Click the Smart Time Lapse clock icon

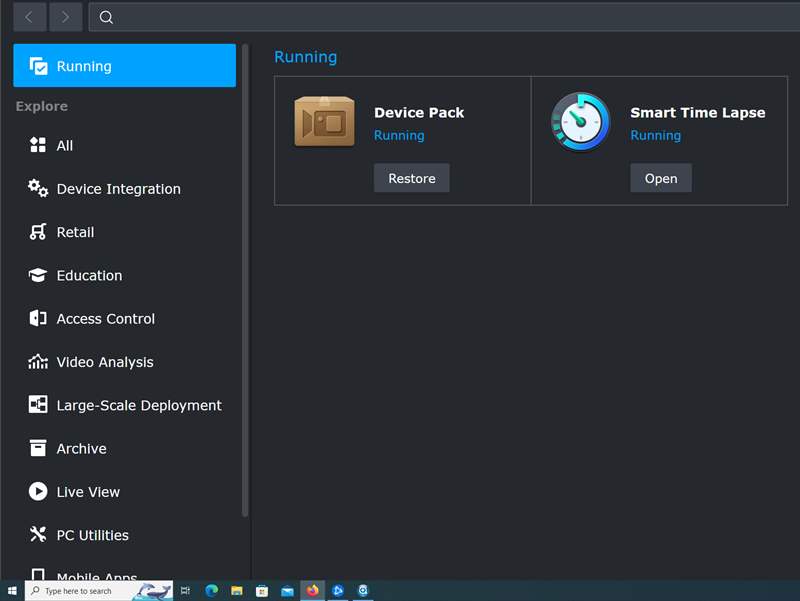[581, 122]
